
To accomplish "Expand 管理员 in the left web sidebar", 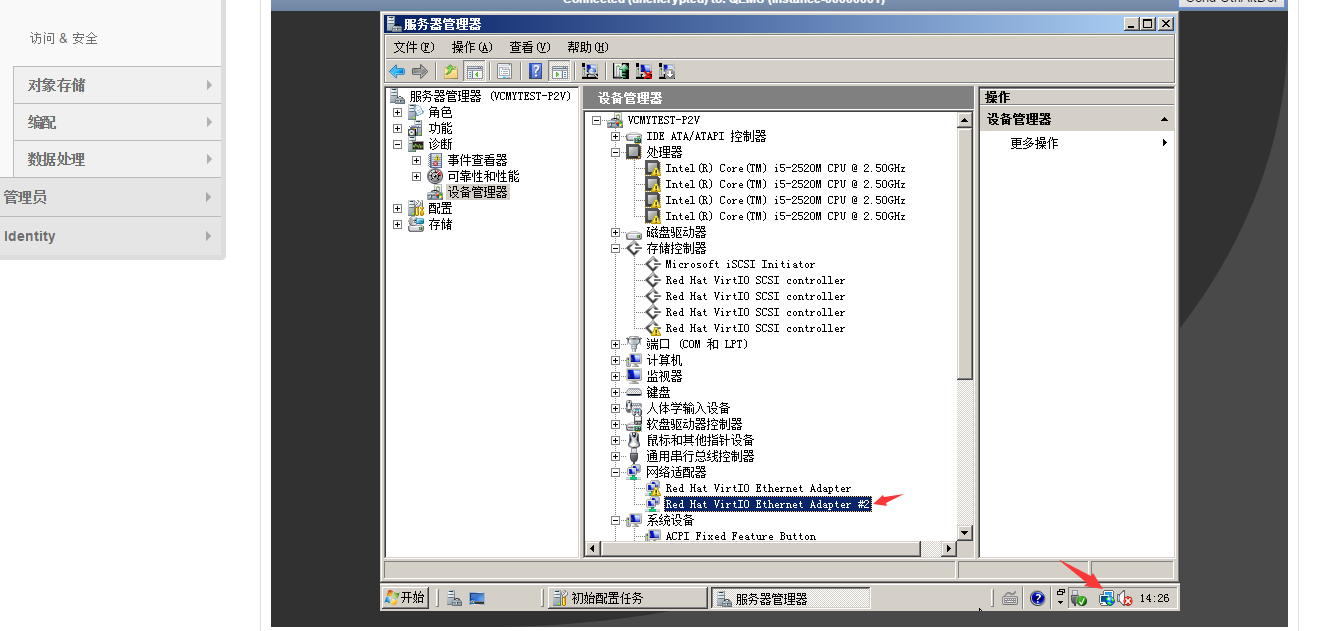I will 110,197.
